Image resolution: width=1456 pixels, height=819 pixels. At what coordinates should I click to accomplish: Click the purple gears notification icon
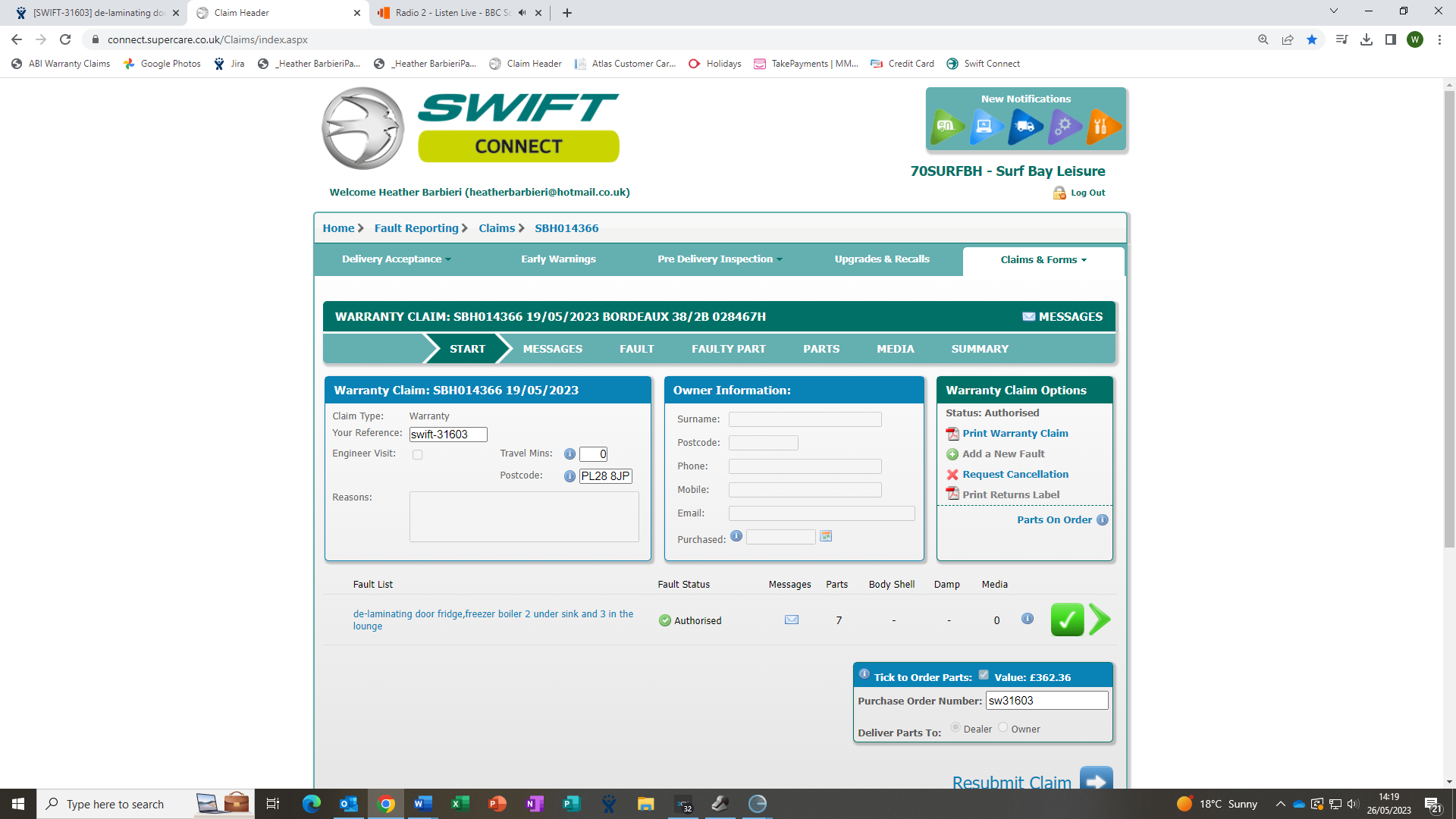coord(1063,126)
